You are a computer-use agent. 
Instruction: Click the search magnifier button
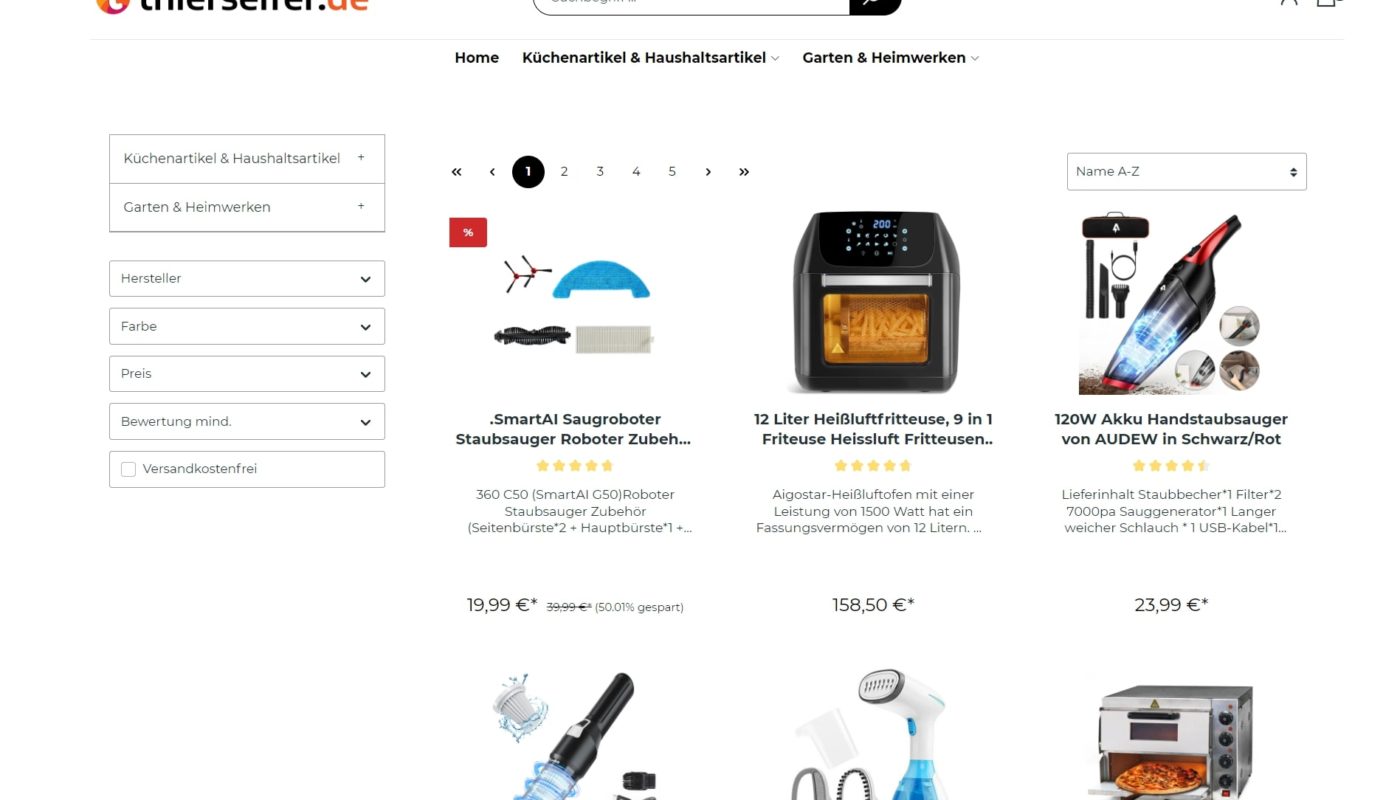tap(875, 3)
